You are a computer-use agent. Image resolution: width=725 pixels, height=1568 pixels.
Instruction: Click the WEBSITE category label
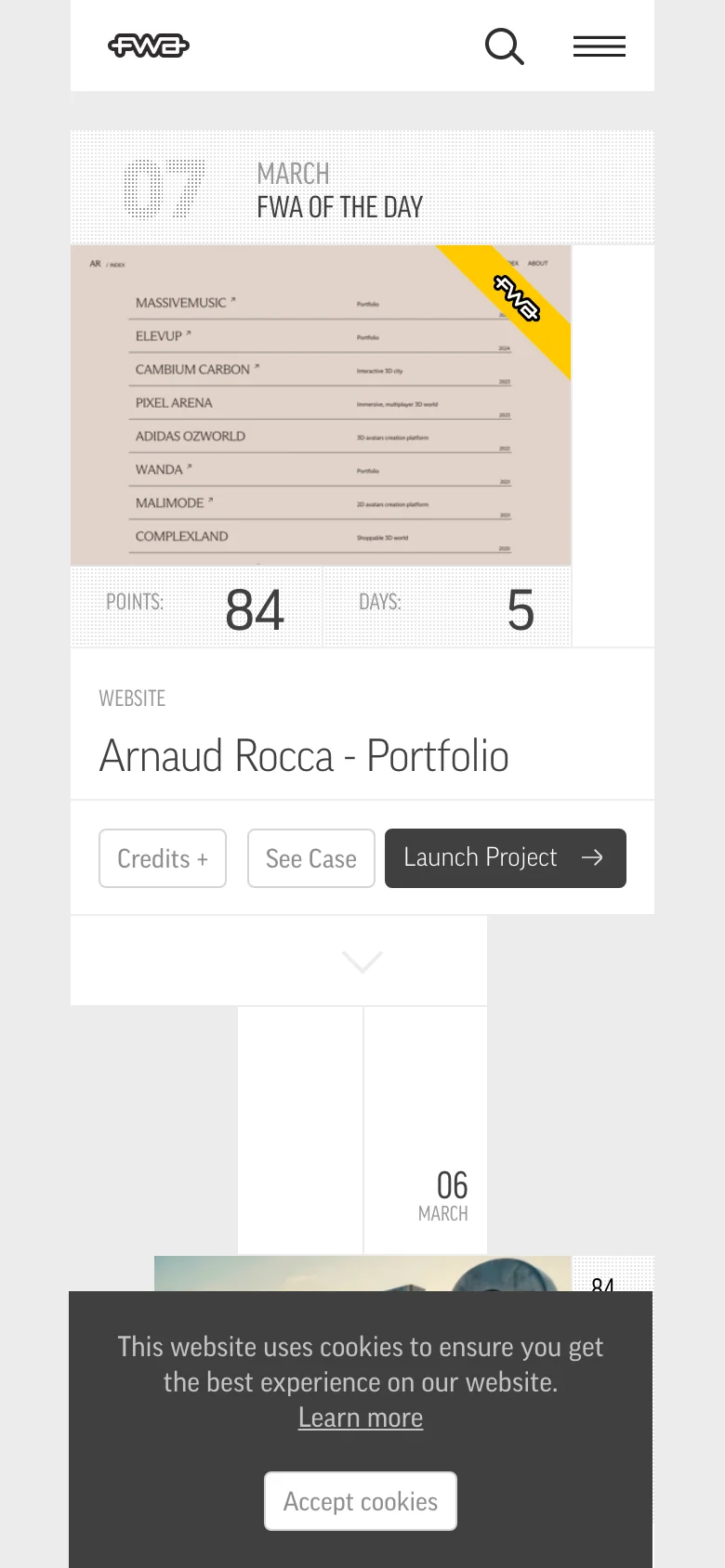(x=132, y=699)
